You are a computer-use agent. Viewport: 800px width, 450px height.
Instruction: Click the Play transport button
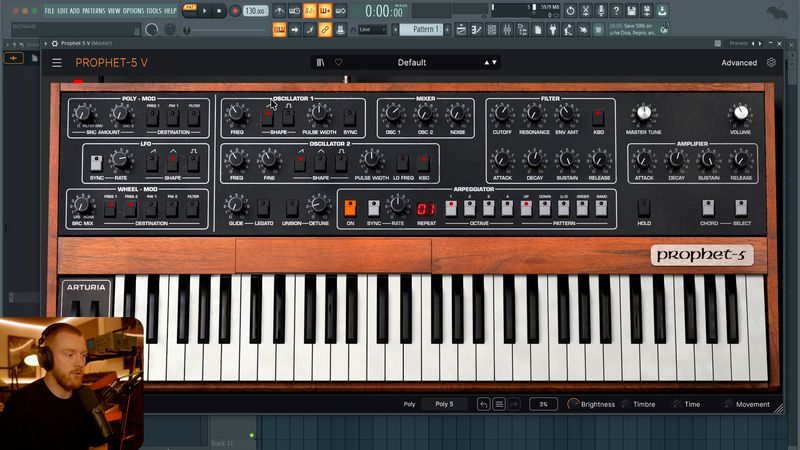point(205,11)
